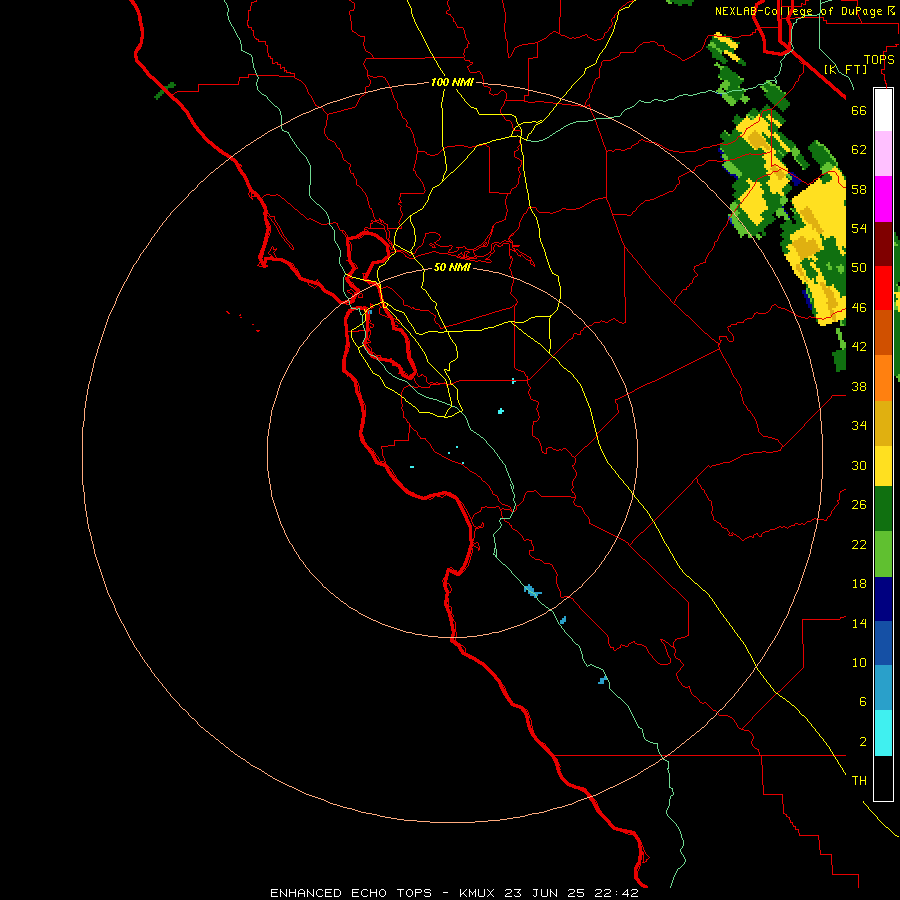Viewport: 900px width, 900px height.
Task: Select the '2' scale label
Action: [863, 742]
